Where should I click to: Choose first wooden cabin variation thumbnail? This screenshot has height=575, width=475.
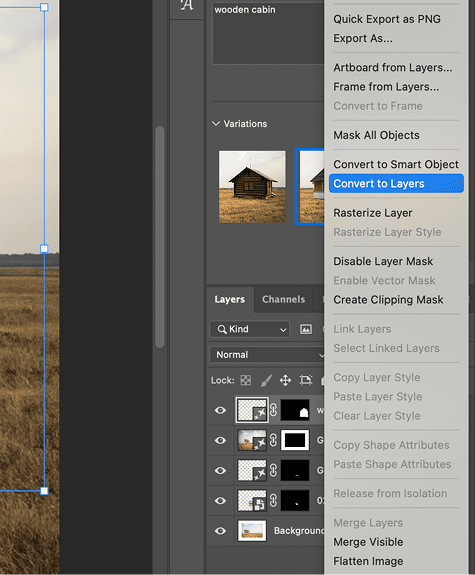(252, 187)
